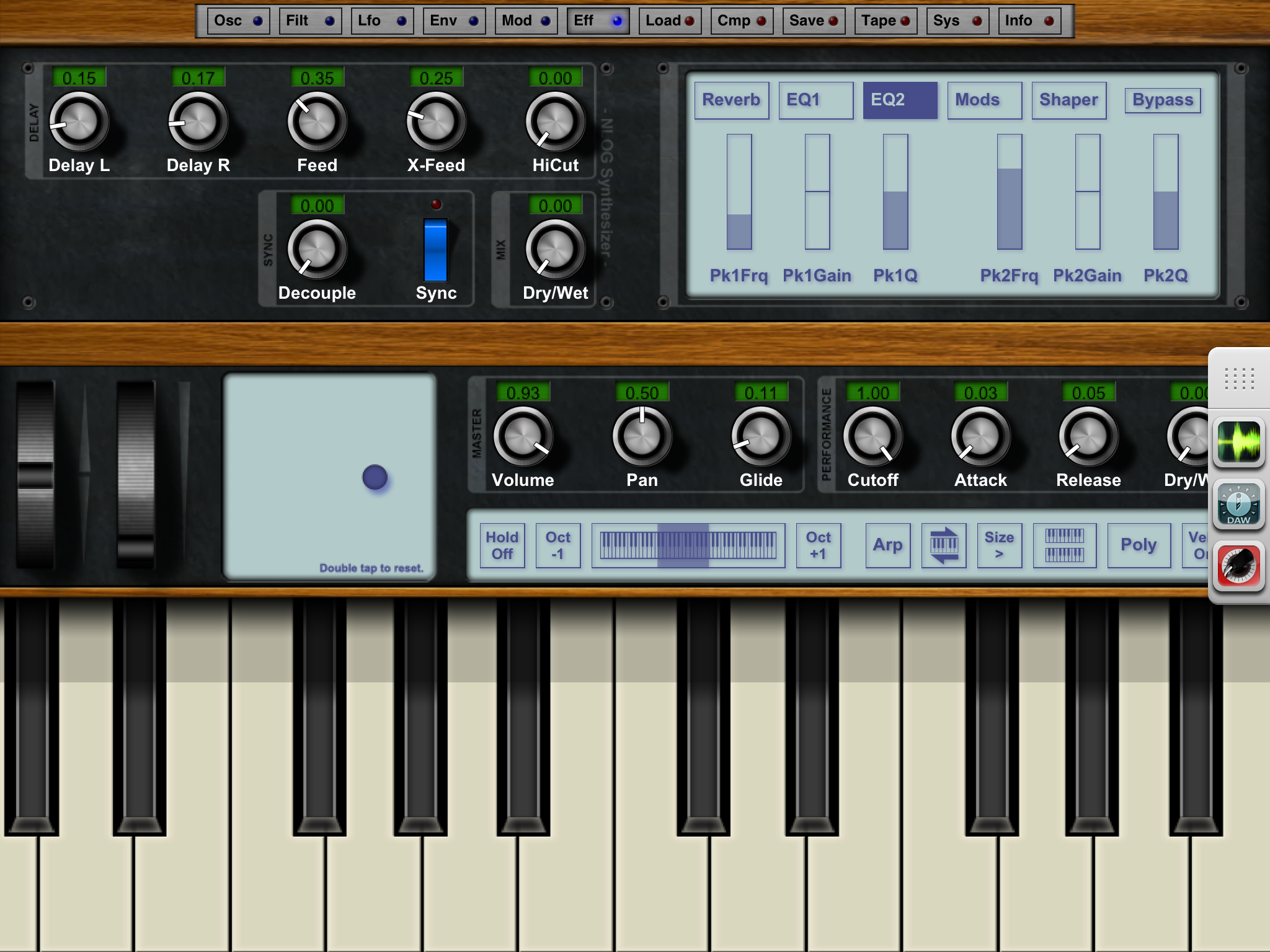Image resolution: width=1270 pixels, height=952 pixels.
Task: Open the Sys settings page
Action: [x=957, y=21]
